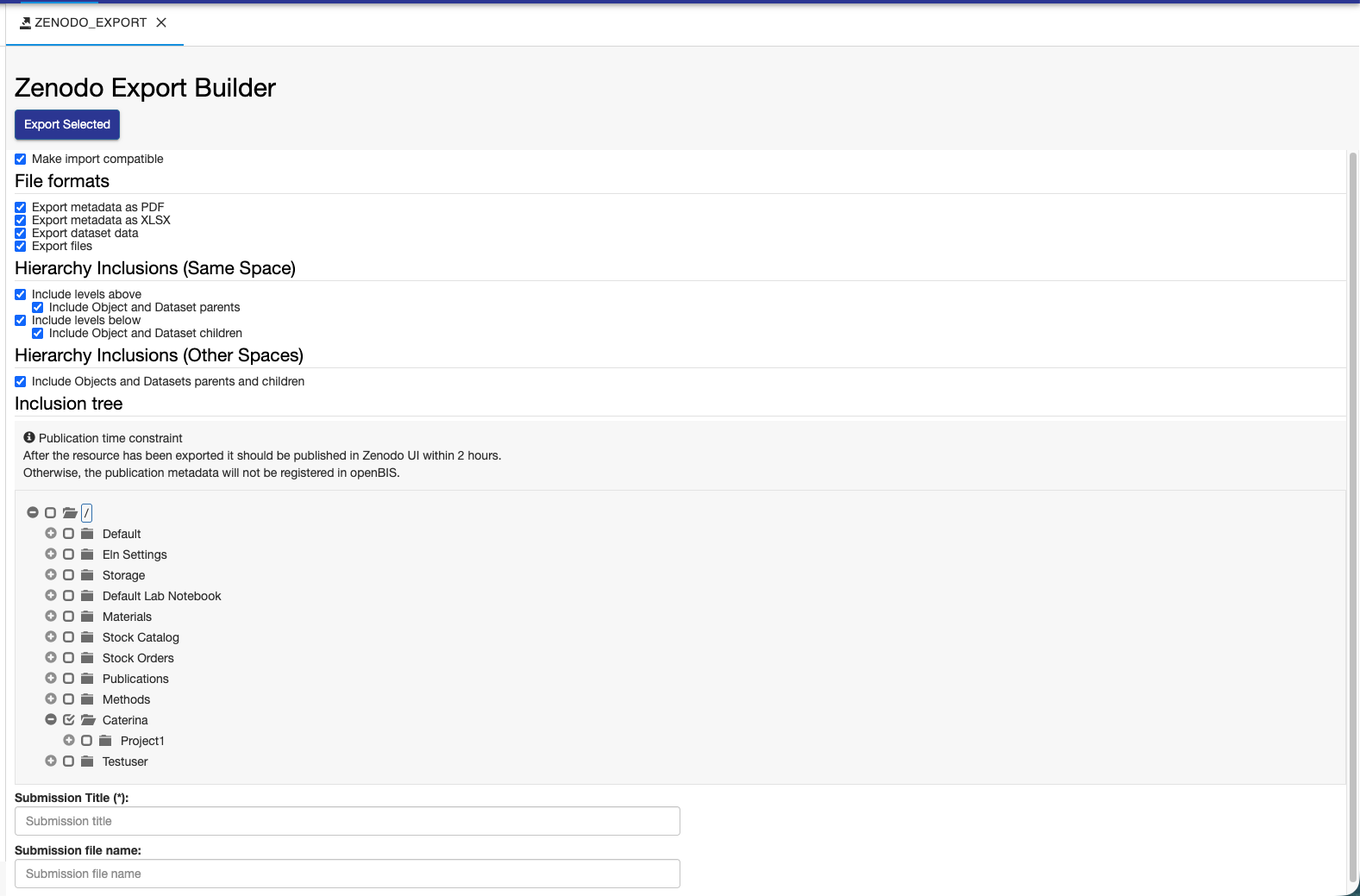Expand the Publications tree node
The height and width of the screenshot is (896, 1360).
(x=51, y=678)
